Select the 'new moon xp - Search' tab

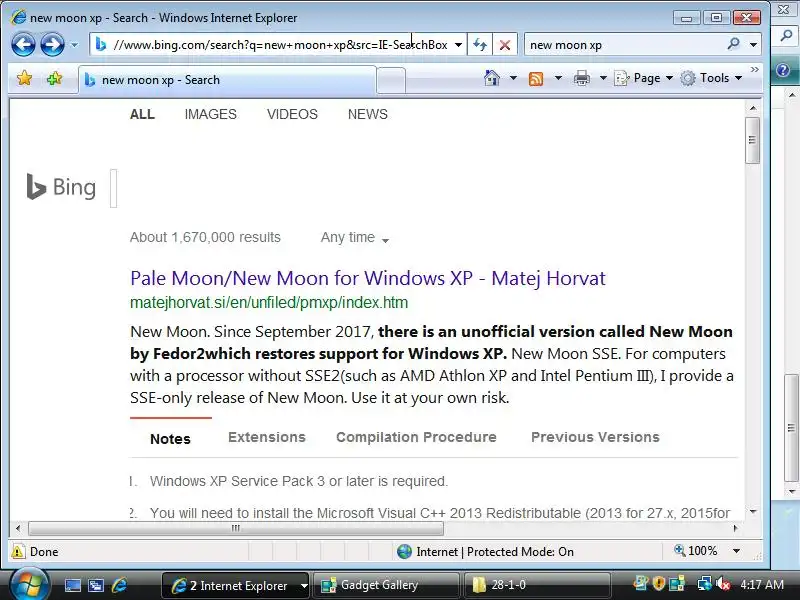click(228, 80)
